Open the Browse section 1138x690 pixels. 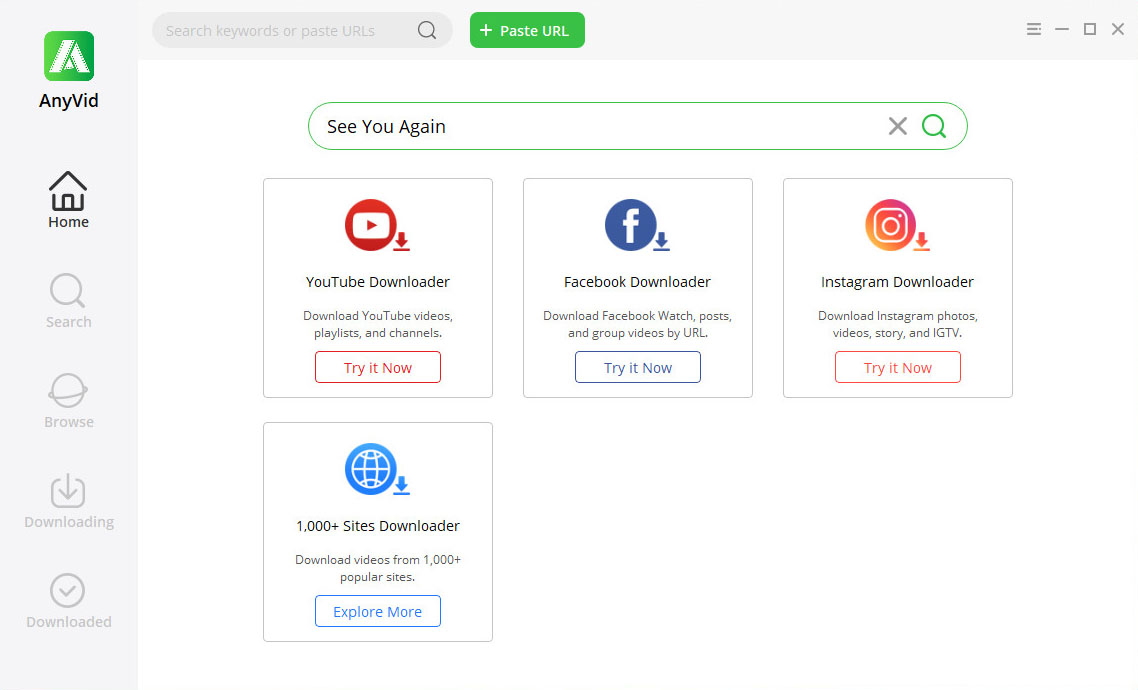tap(68, 401)
